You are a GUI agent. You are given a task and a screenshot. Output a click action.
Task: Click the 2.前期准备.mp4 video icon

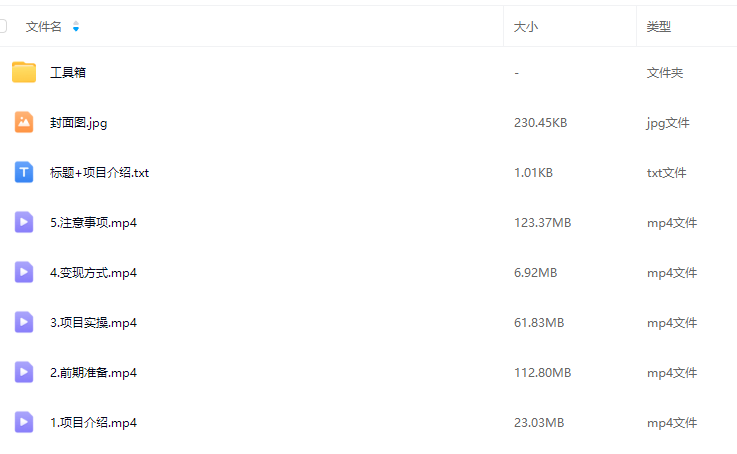coord(24,372)
